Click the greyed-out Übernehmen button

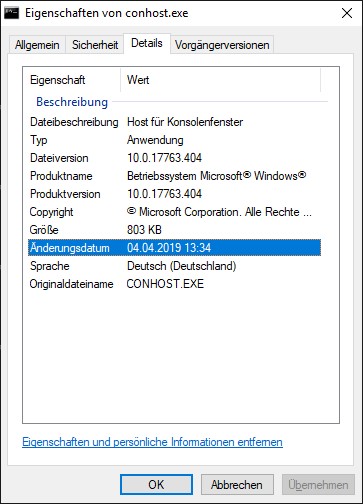318,485
